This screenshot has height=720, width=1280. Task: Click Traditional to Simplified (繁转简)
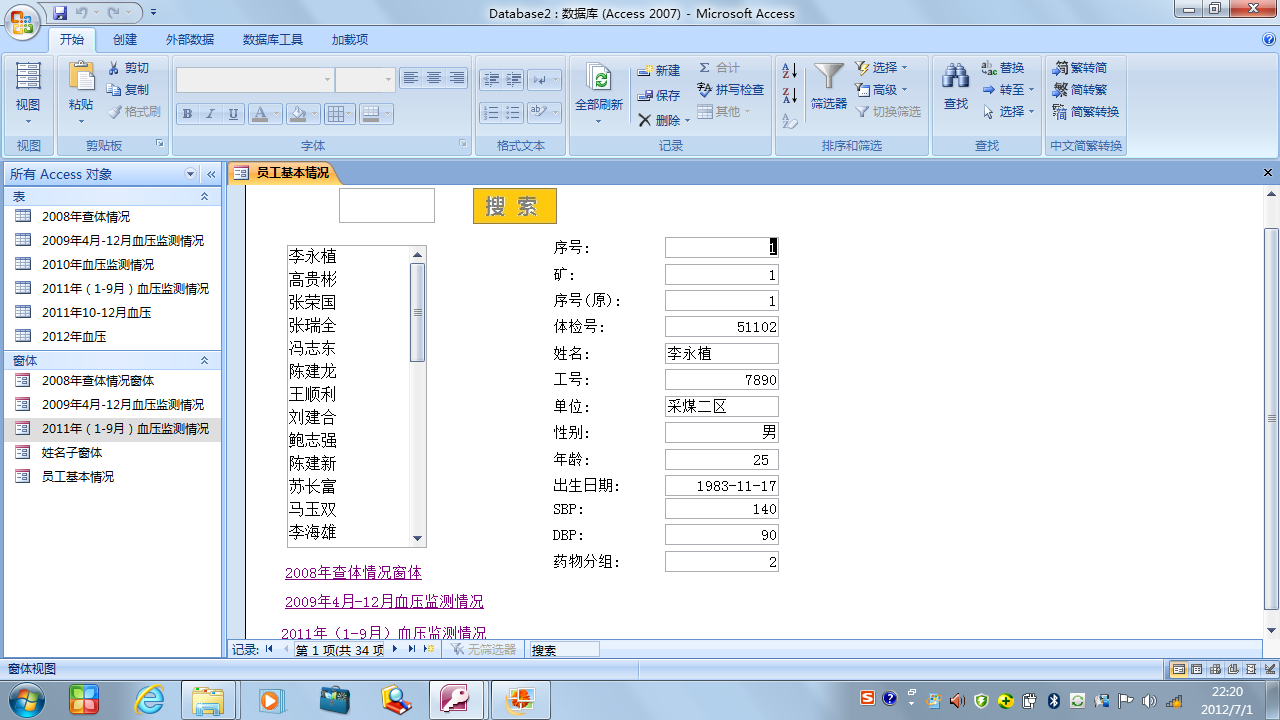[1080, 68]
